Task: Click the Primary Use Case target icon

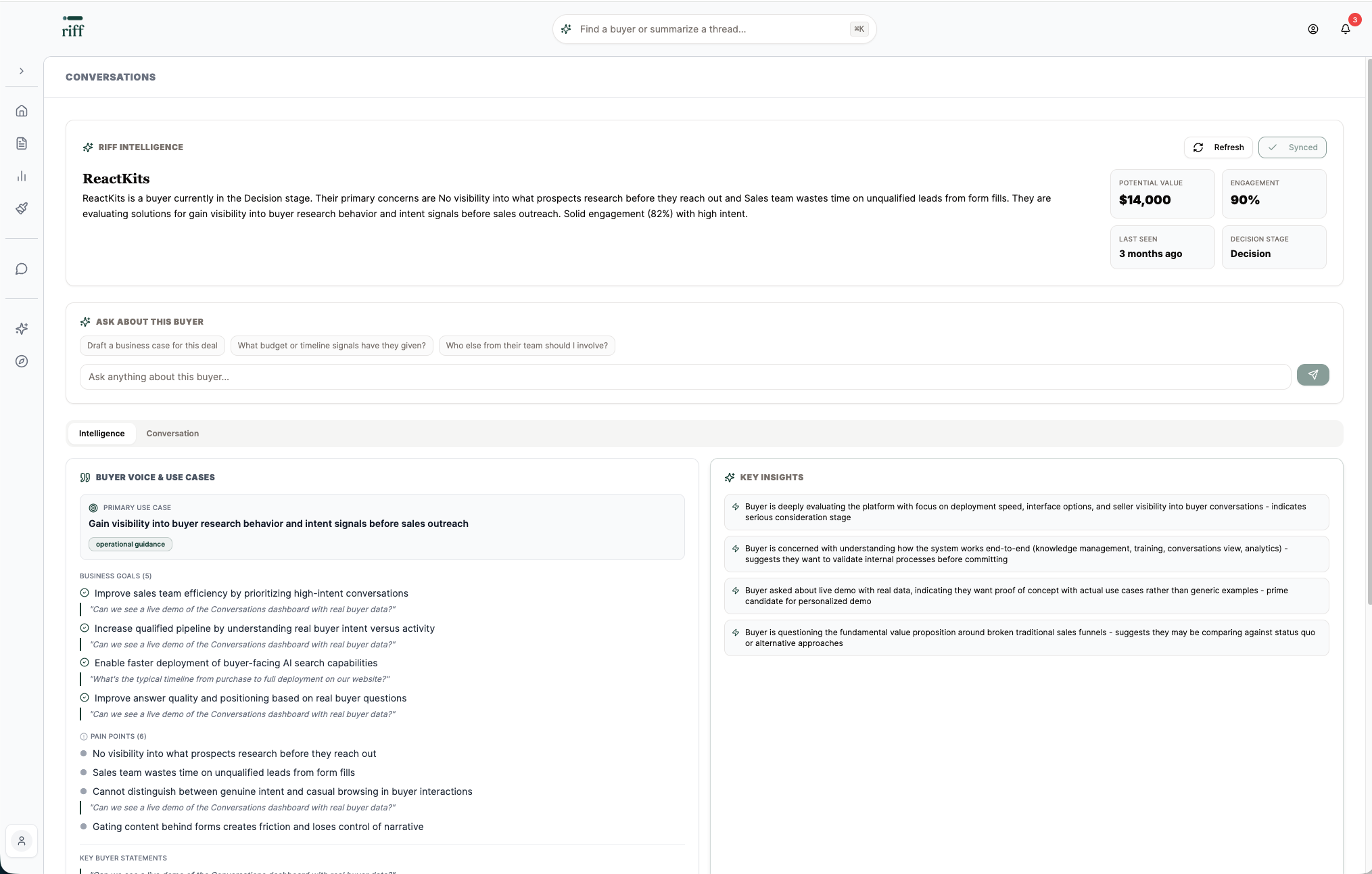Action: 93,508
